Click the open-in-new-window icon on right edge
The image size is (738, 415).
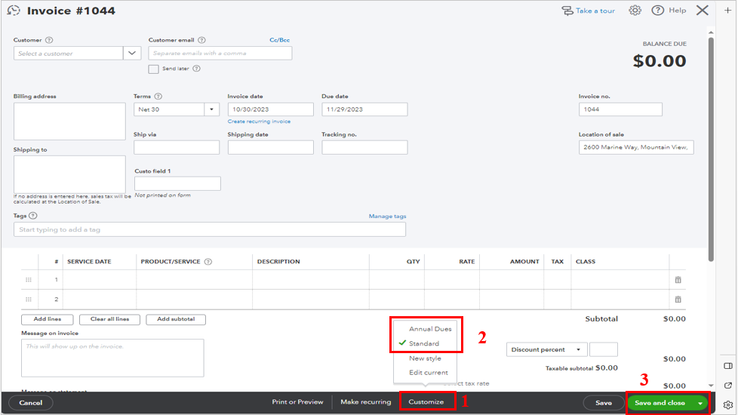[728, 385]
